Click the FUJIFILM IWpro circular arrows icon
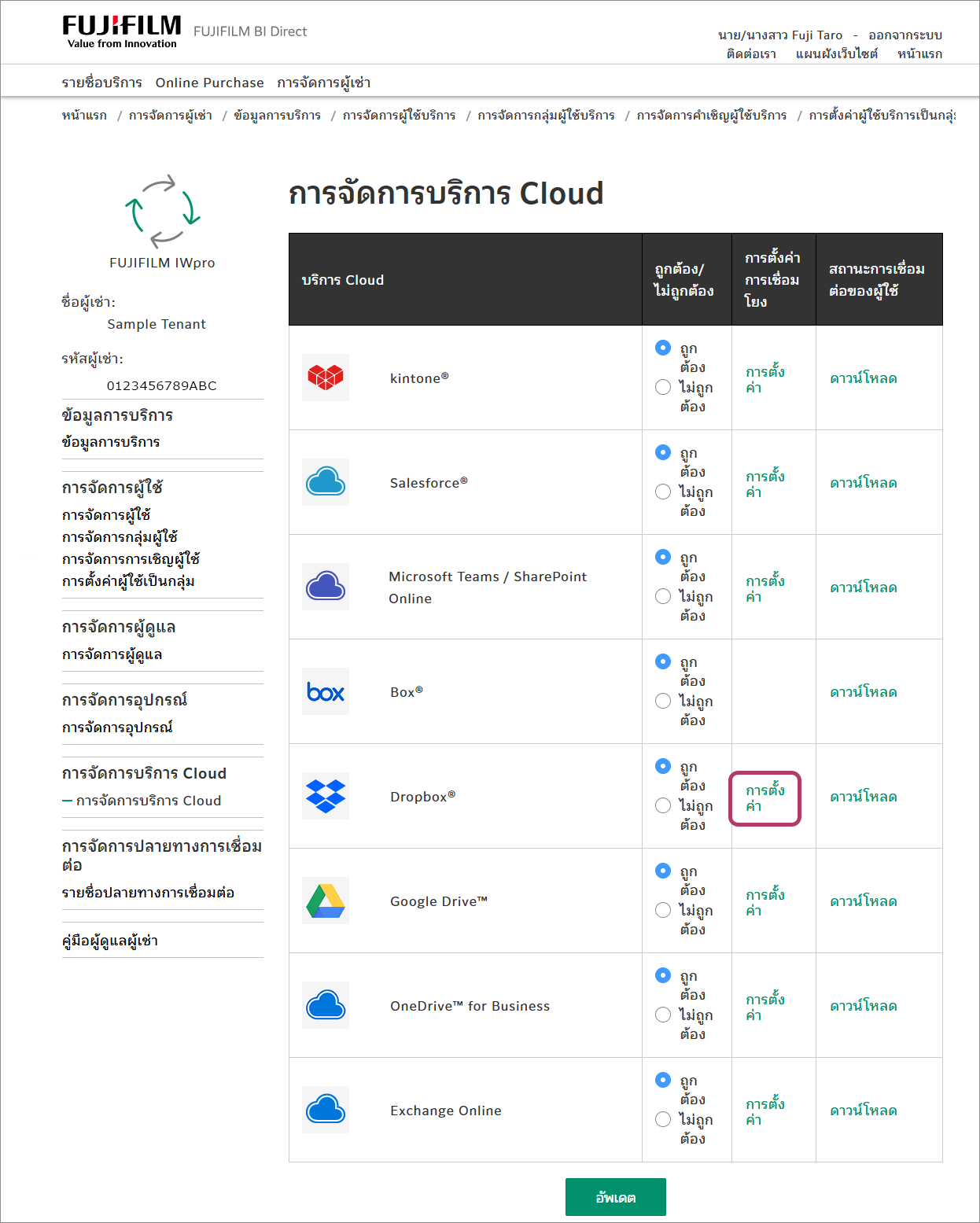Screen dimensions: 980x1223 [163, 211]
